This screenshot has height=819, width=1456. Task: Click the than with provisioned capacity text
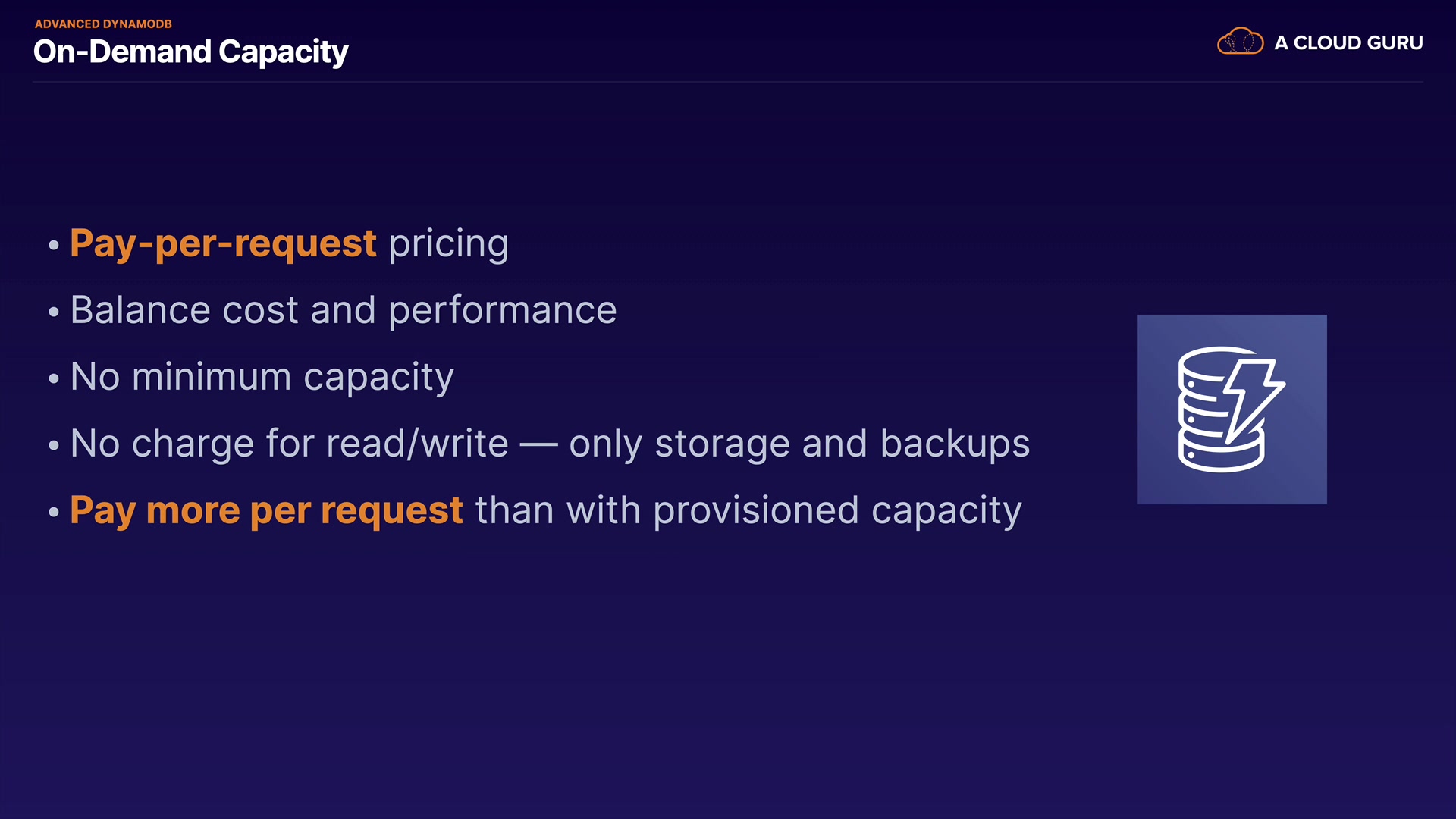[748, 510]
